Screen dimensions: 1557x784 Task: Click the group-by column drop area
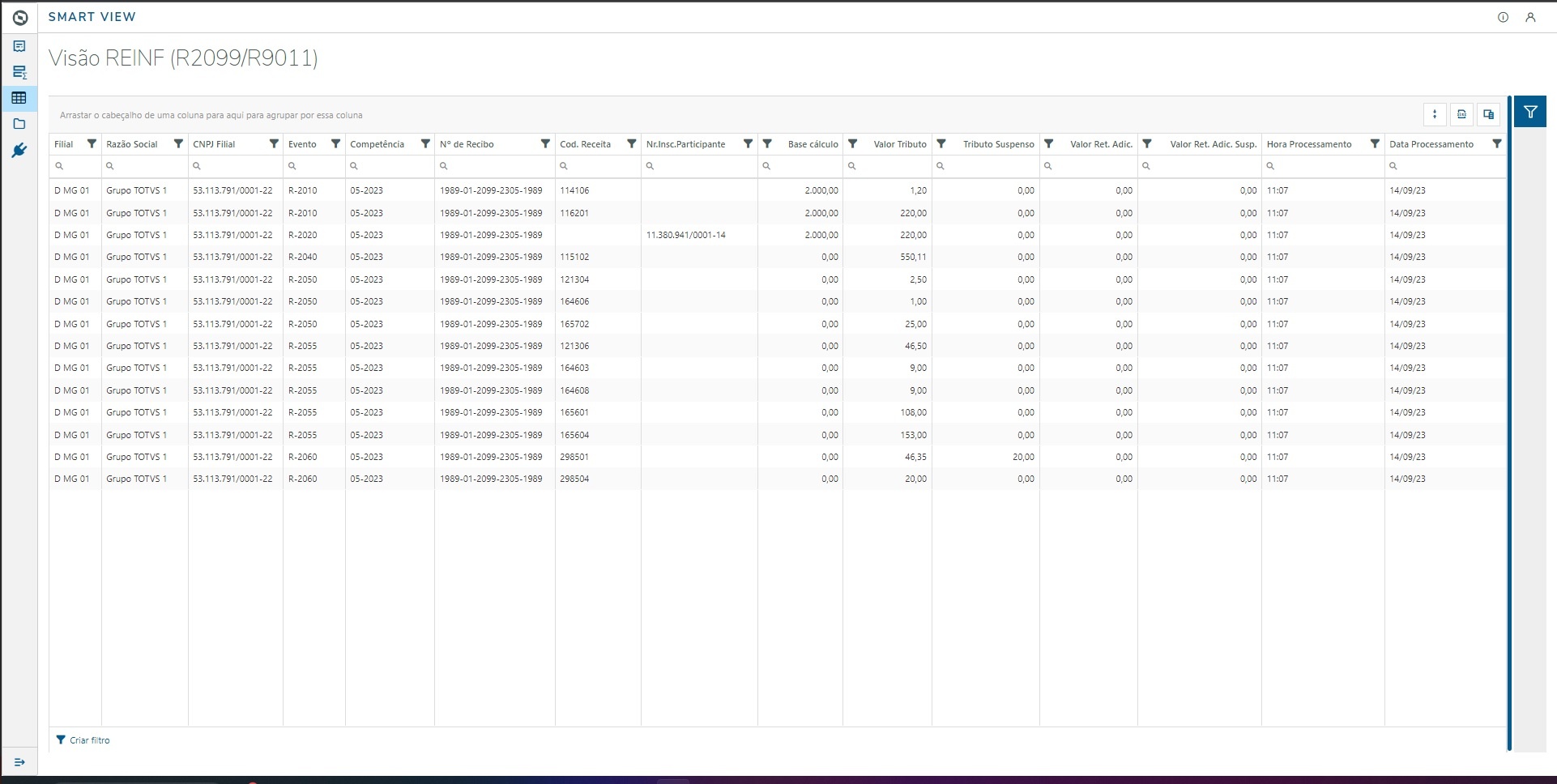point(211,115)
